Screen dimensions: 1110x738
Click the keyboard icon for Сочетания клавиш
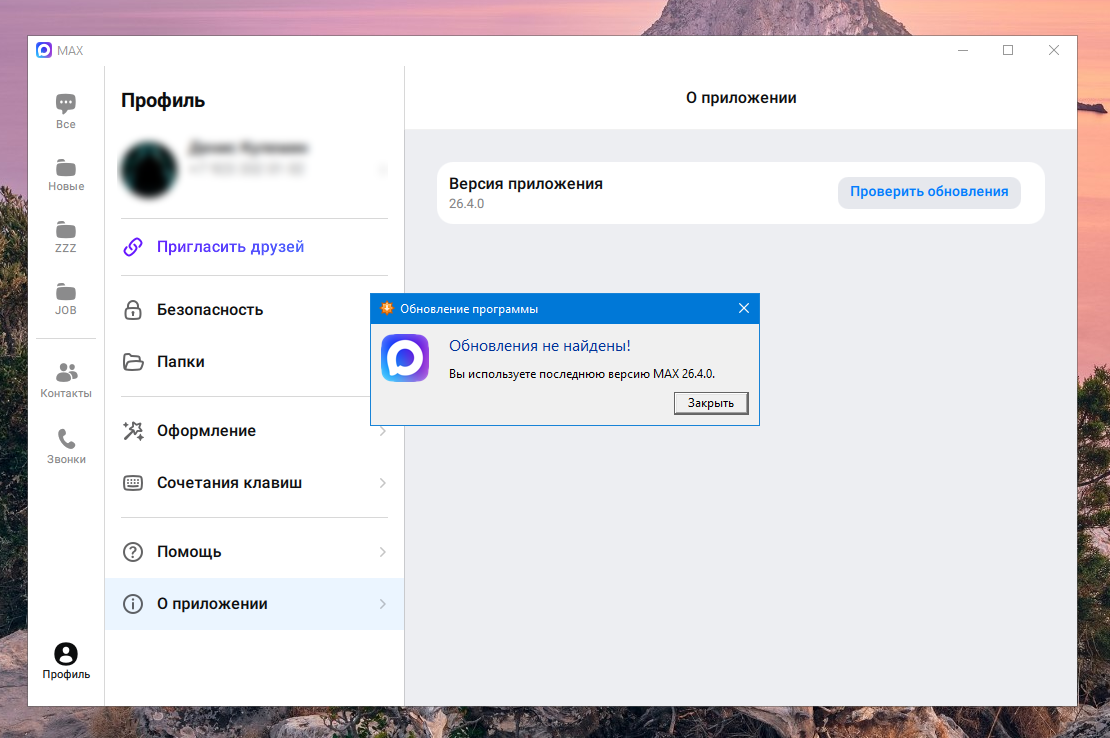(133, 483)
